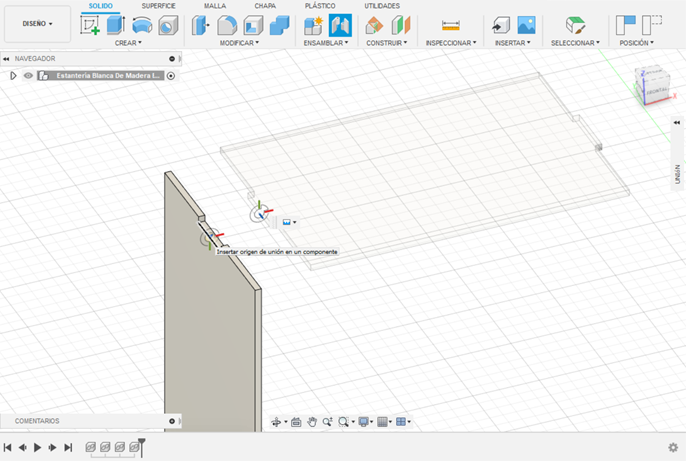Select the Create Sketch tool
The image size is (686, 461).
(90, 25)
